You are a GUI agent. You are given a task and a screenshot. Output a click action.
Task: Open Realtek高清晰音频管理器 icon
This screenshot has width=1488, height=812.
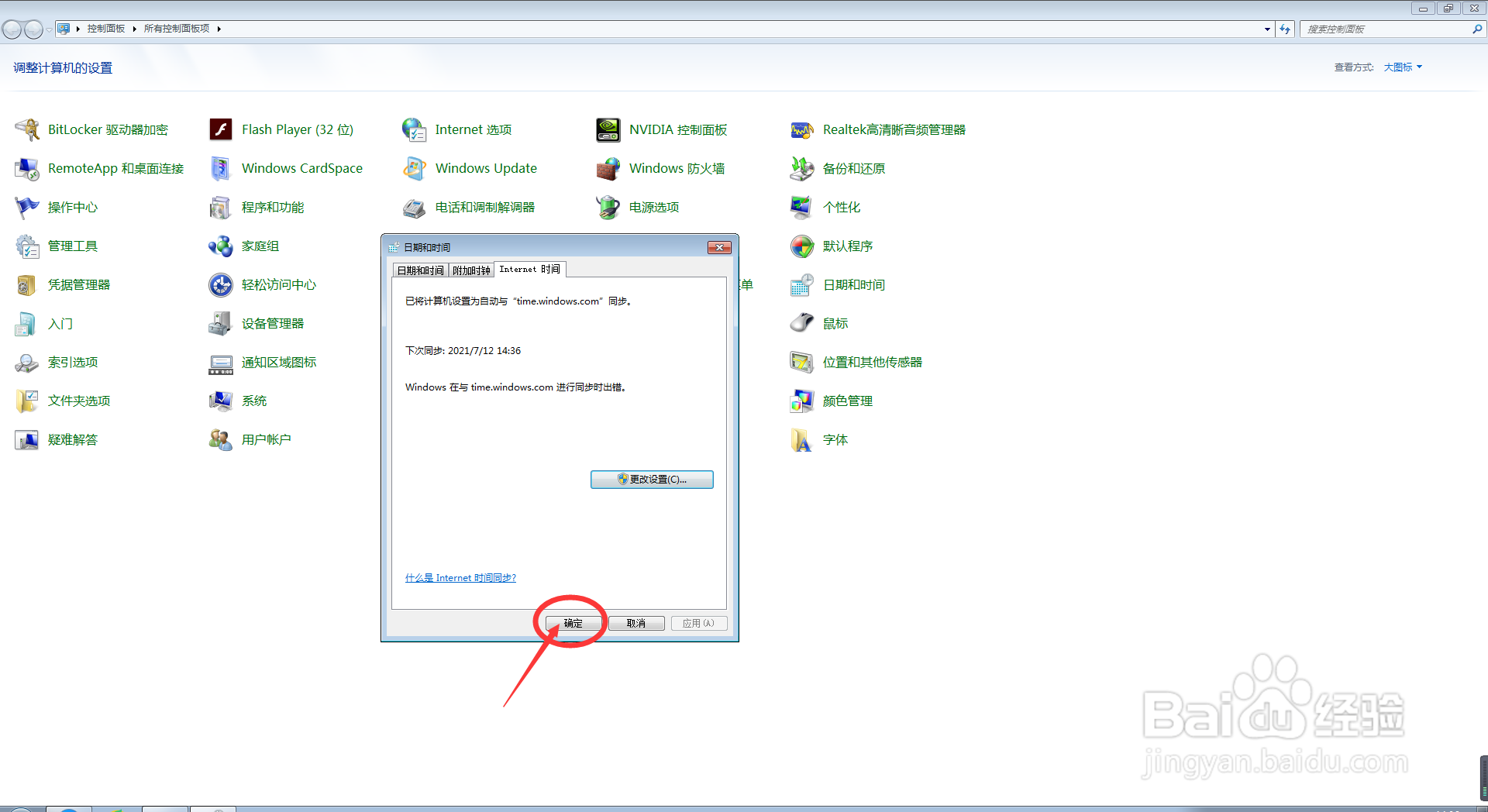(802, 129)
